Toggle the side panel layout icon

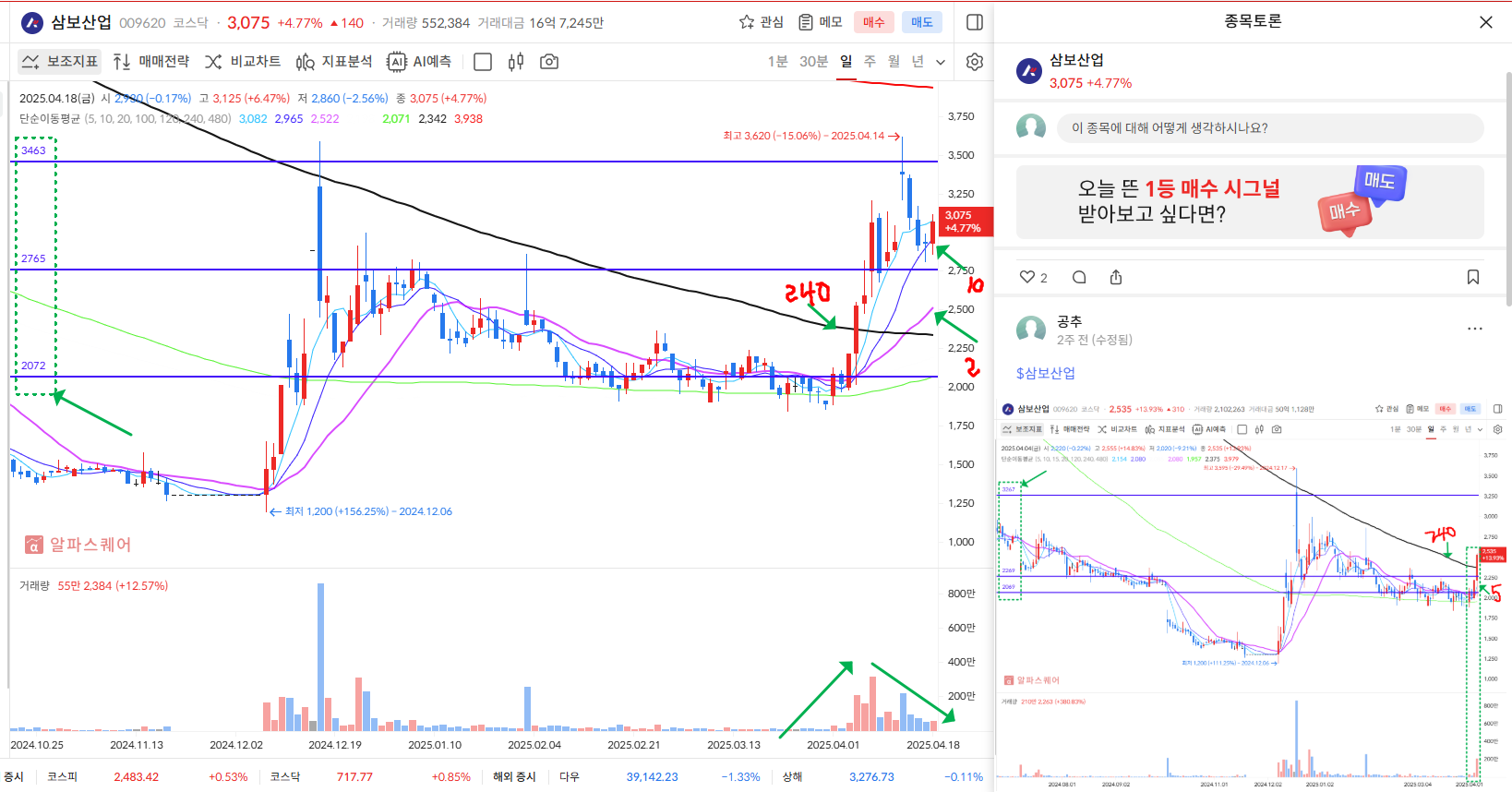974,22
